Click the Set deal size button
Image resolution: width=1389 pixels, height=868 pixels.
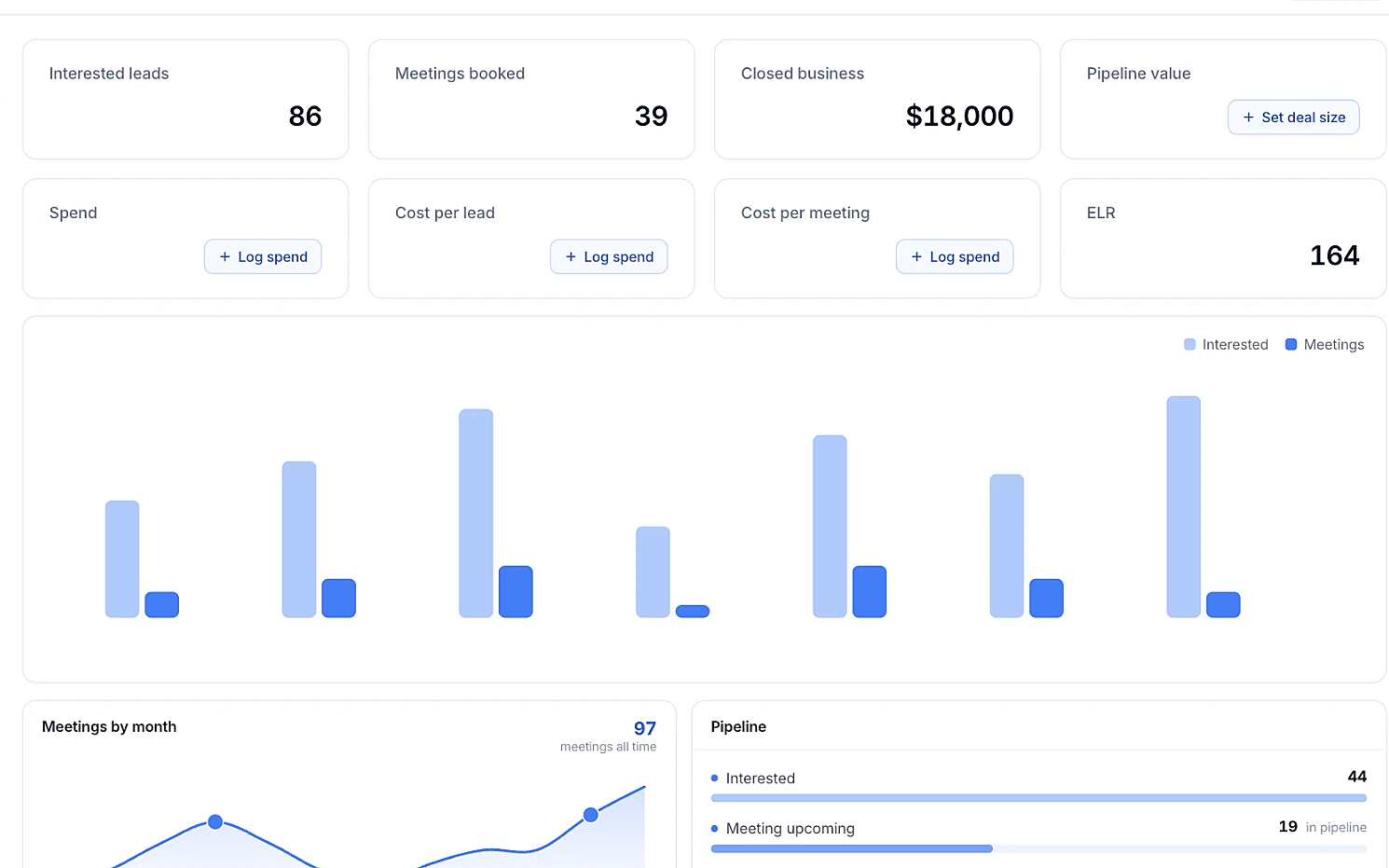(1293, 117)
